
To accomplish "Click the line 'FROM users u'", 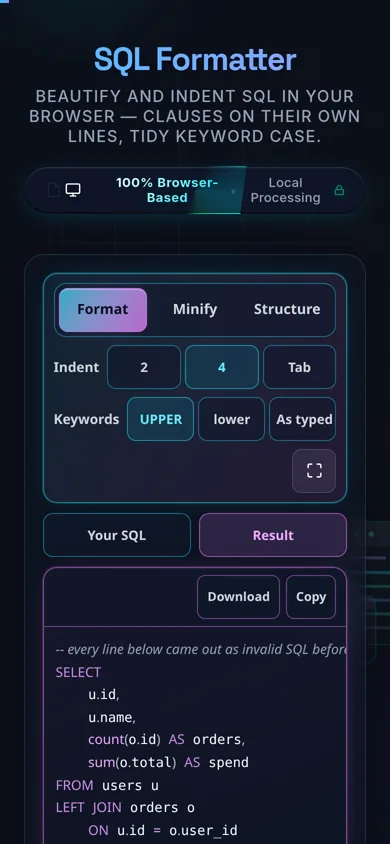I will [x=107, y=785].
